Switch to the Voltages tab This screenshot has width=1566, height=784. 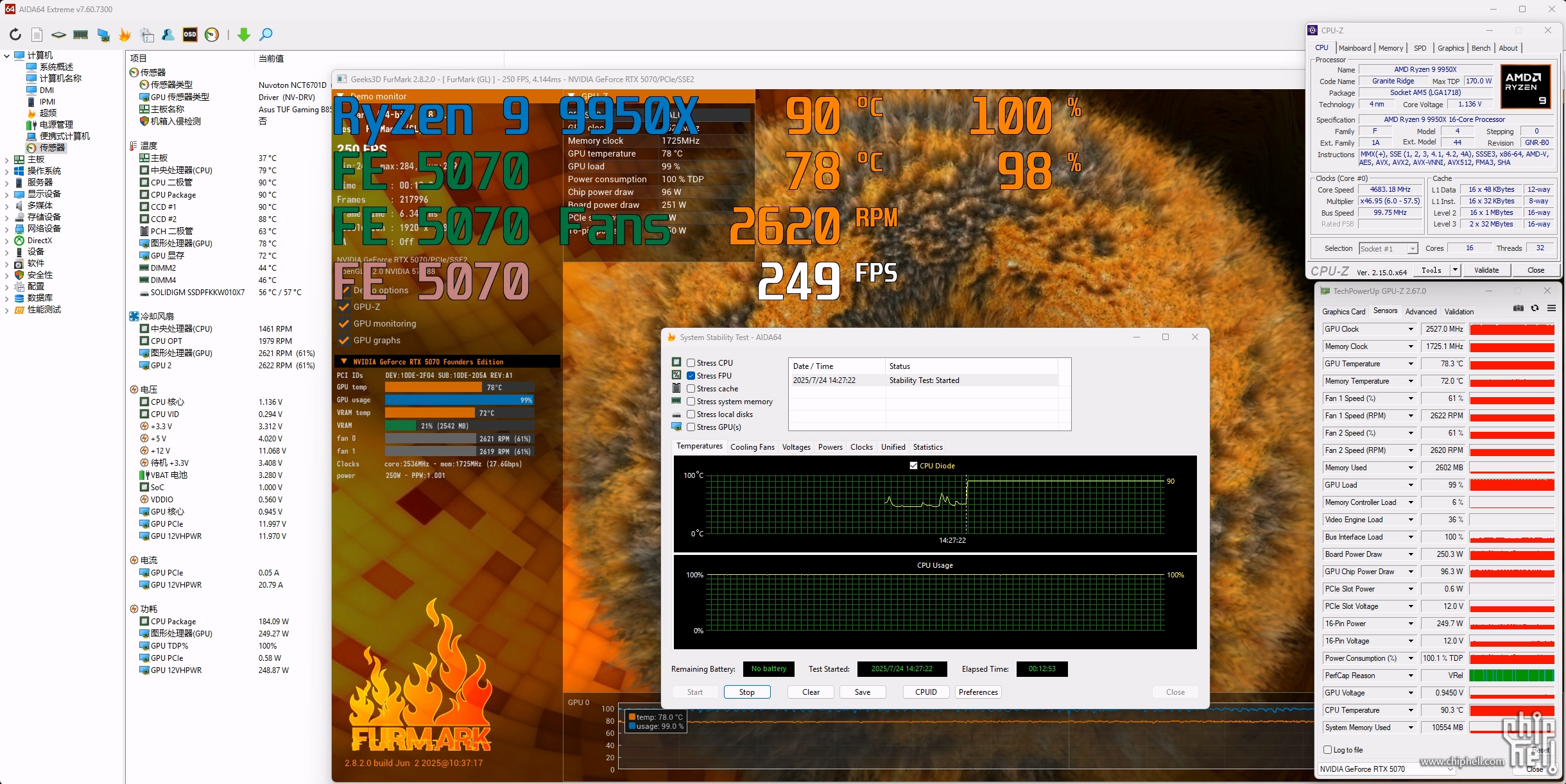(796, 447)
